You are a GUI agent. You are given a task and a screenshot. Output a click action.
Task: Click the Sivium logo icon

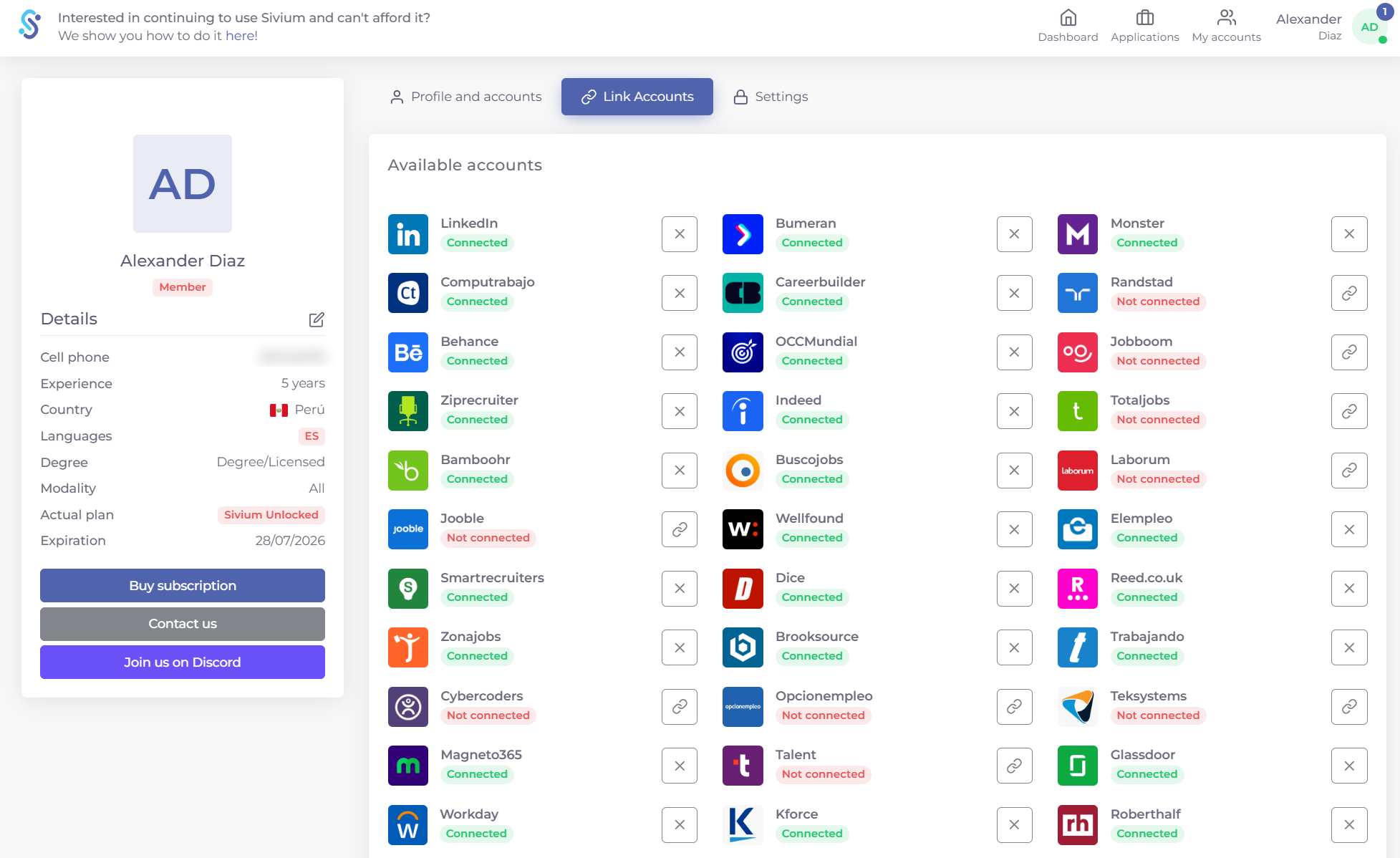click(29, 26)
